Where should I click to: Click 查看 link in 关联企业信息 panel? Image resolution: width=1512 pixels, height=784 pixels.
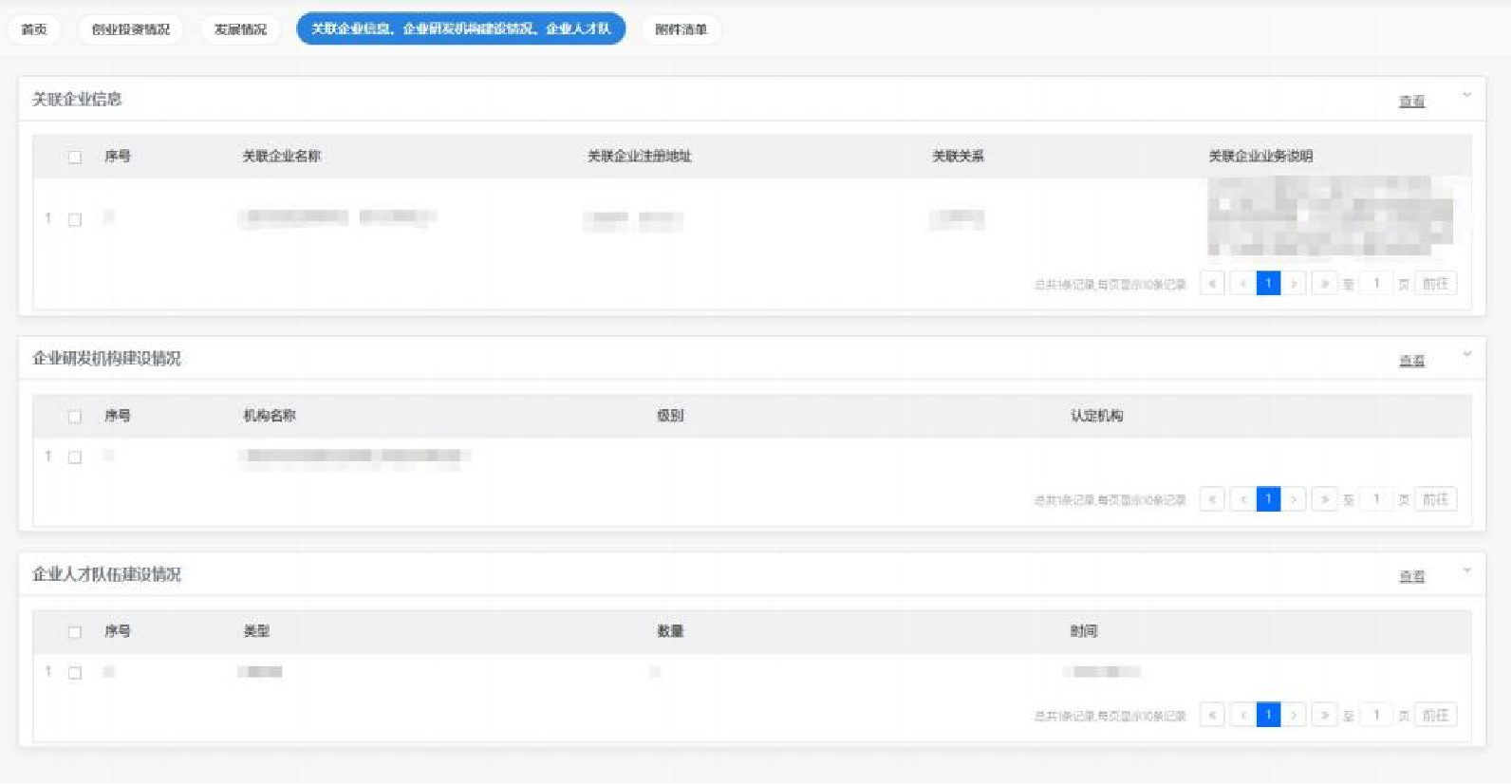pyautogui.click(x=1411, y=101)
